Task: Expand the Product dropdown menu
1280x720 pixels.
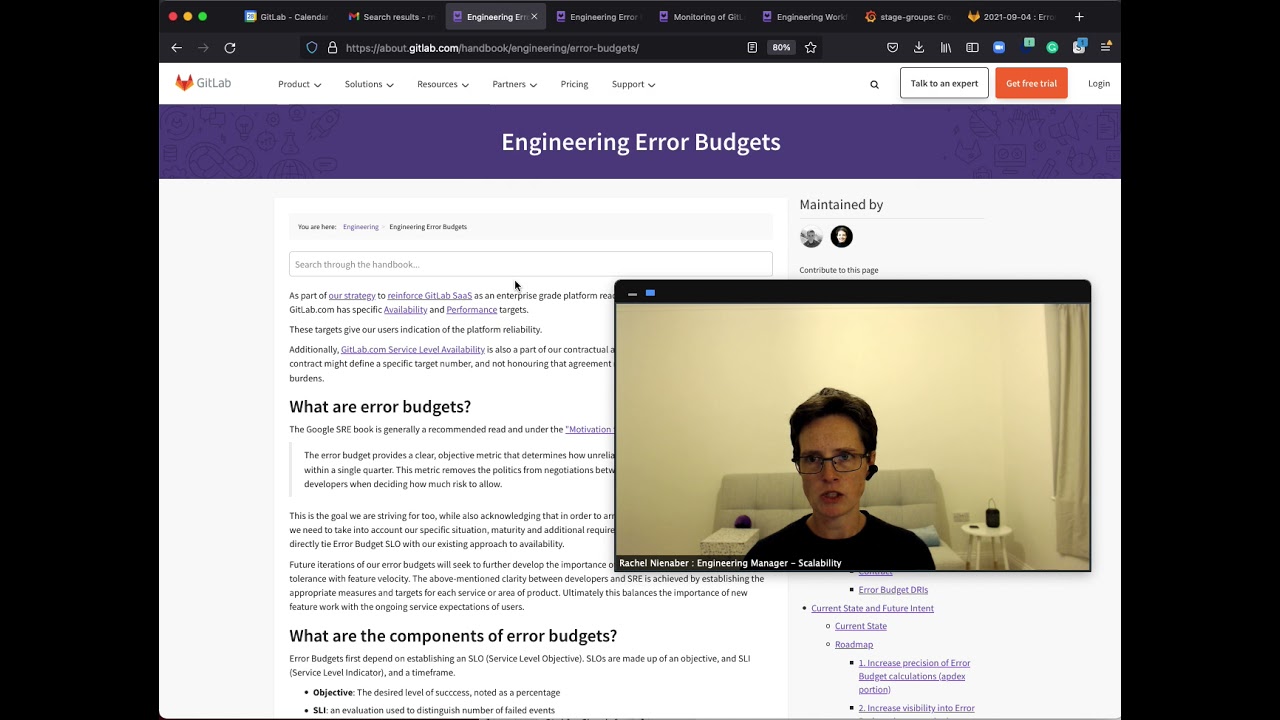Action: pos(299,84)
